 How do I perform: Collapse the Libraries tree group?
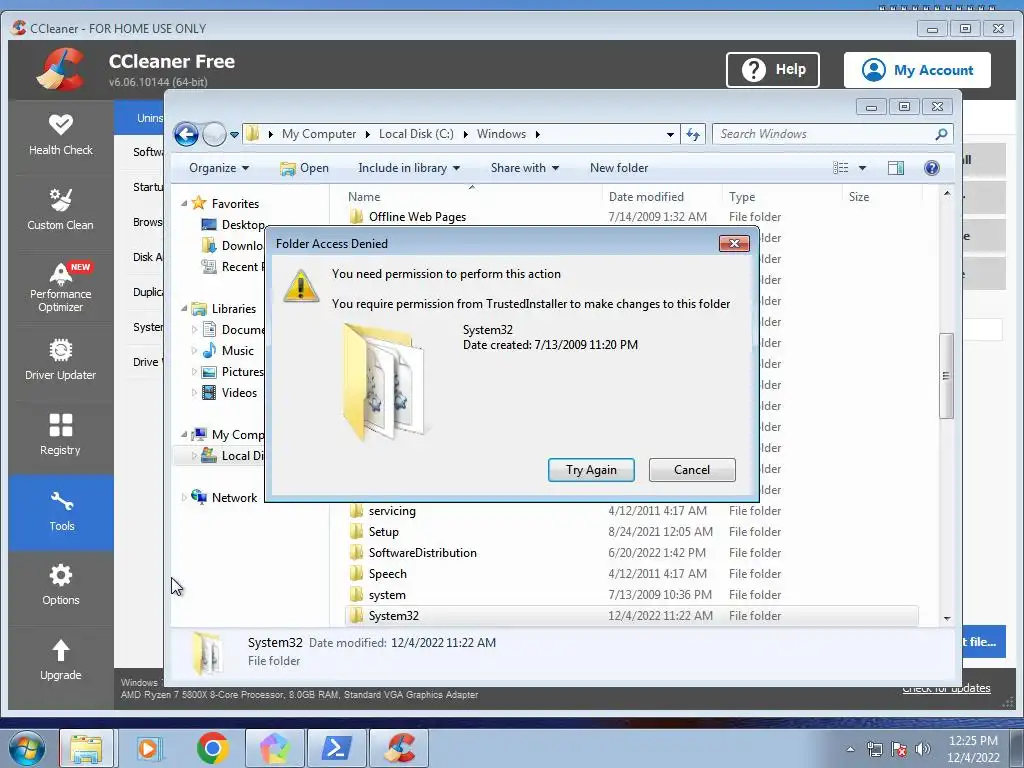tap(184, 308)
